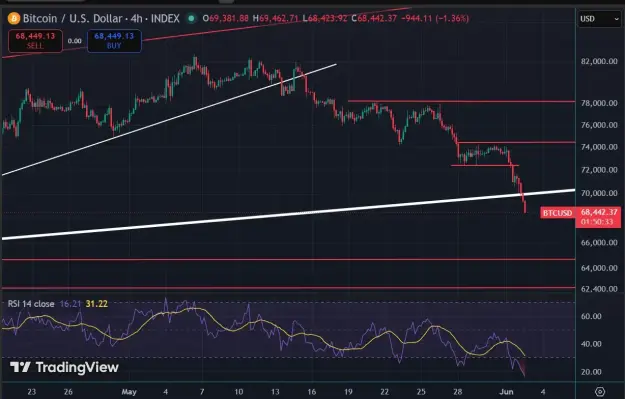This screenshot has width=625, height=399.
Task: Click the 82,000.00 price scale label
Action: click(599, 61)
